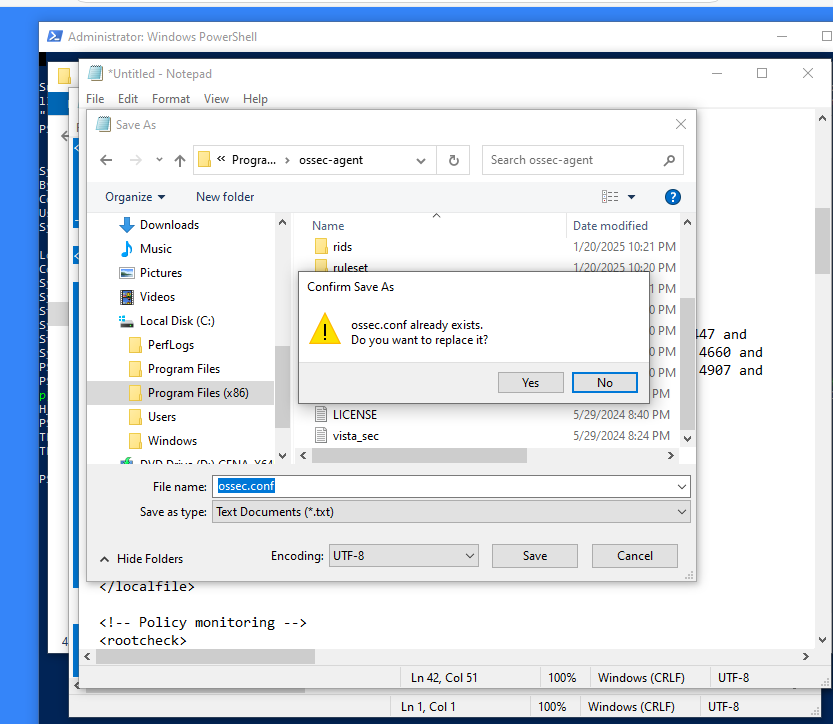
Task: Click the change view layout icon
Action: [x=611, y=197]
